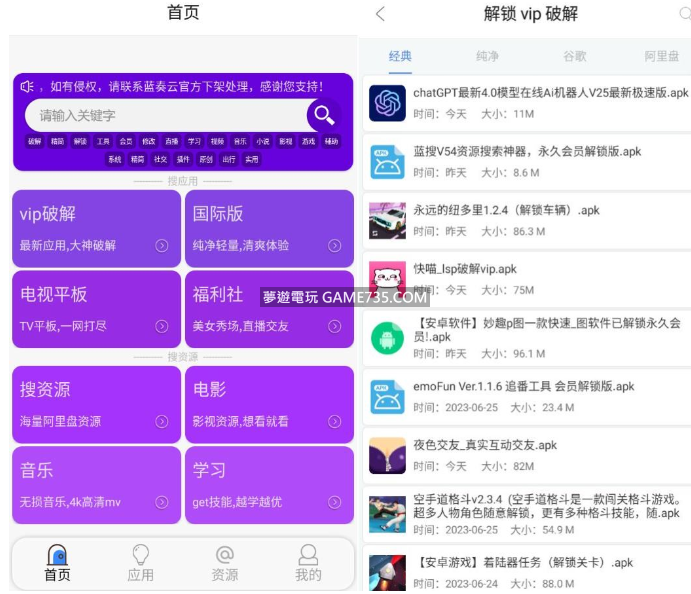Select the 影视 keyword tag
Image resolution: width=691 pixels, height=594 pixels.
pyautogui.click(x=286, y=141)
